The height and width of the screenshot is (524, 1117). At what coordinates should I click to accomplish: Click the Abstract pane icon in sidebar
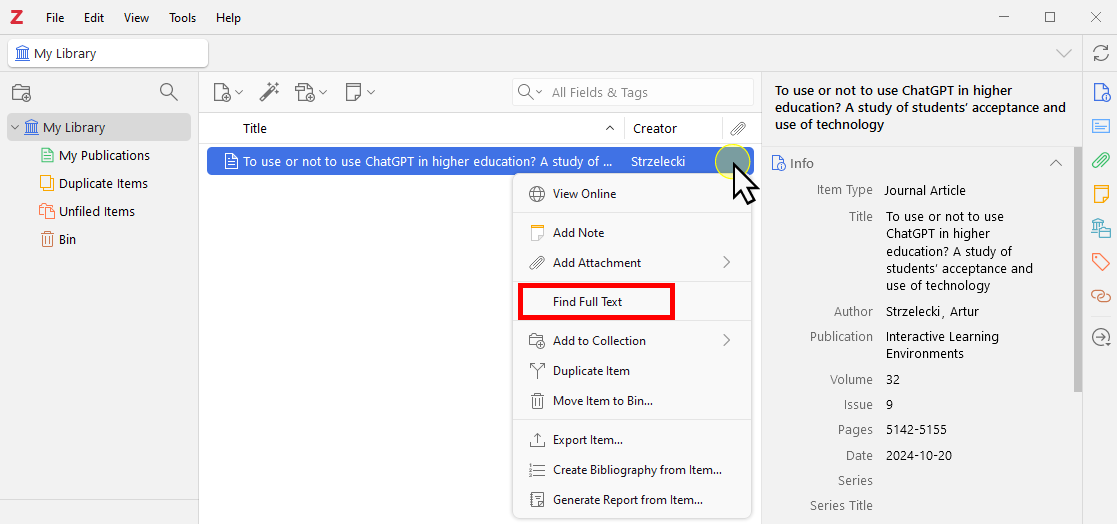pyautogui.click(x=1100, y=126)
